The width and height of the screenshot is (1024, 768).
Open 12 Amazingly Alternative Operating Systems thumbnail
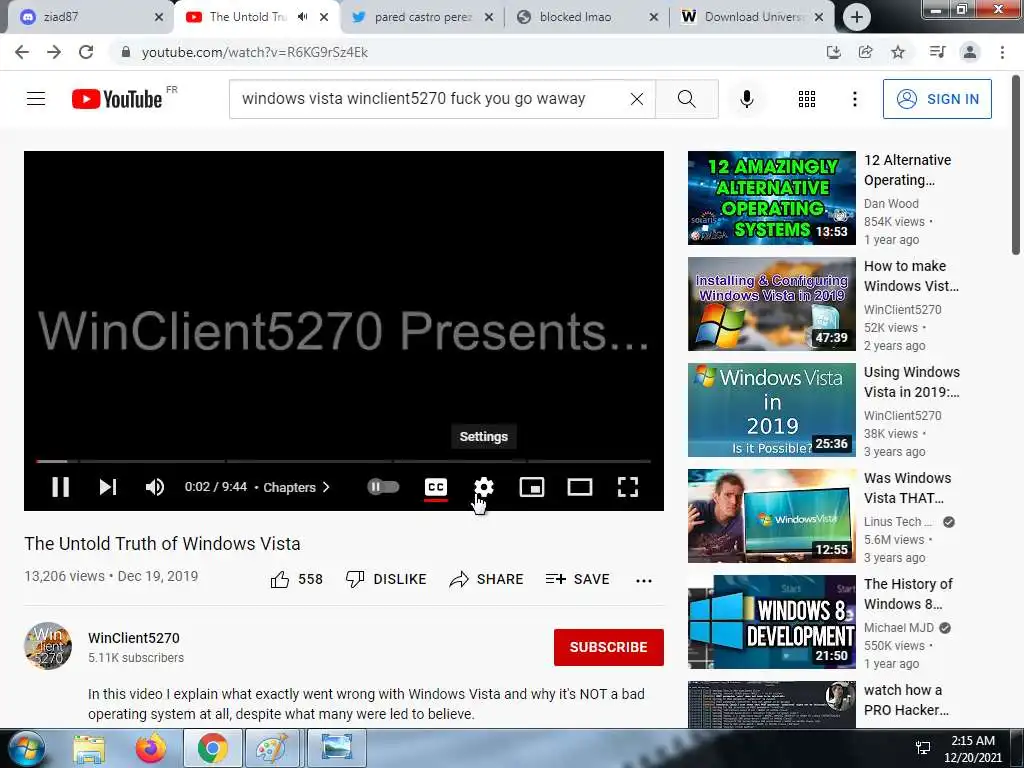tap(771, 198)
